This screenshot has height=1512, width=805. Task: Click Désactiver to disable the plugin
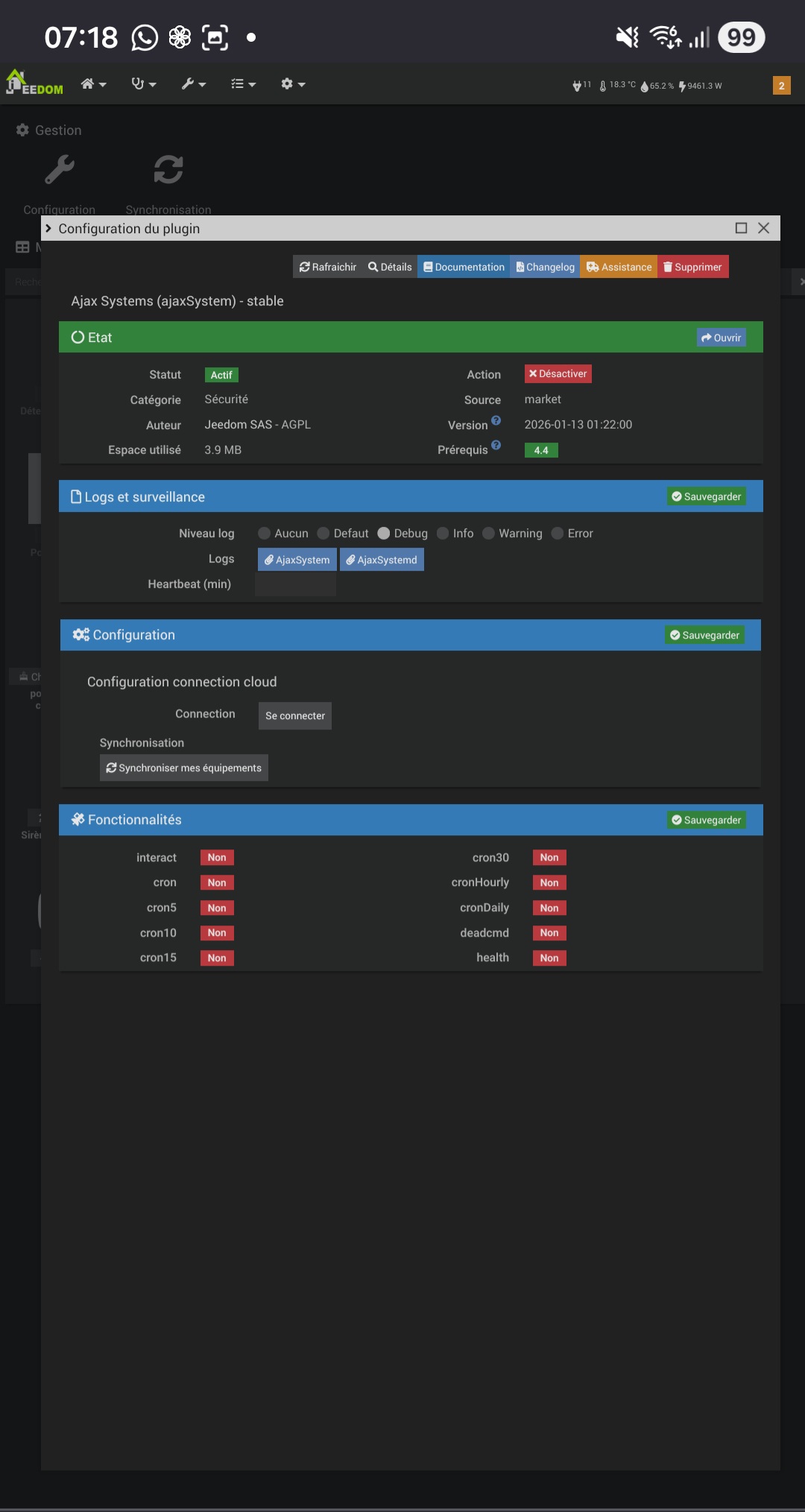pyautogui.click(x=558, y=374)
